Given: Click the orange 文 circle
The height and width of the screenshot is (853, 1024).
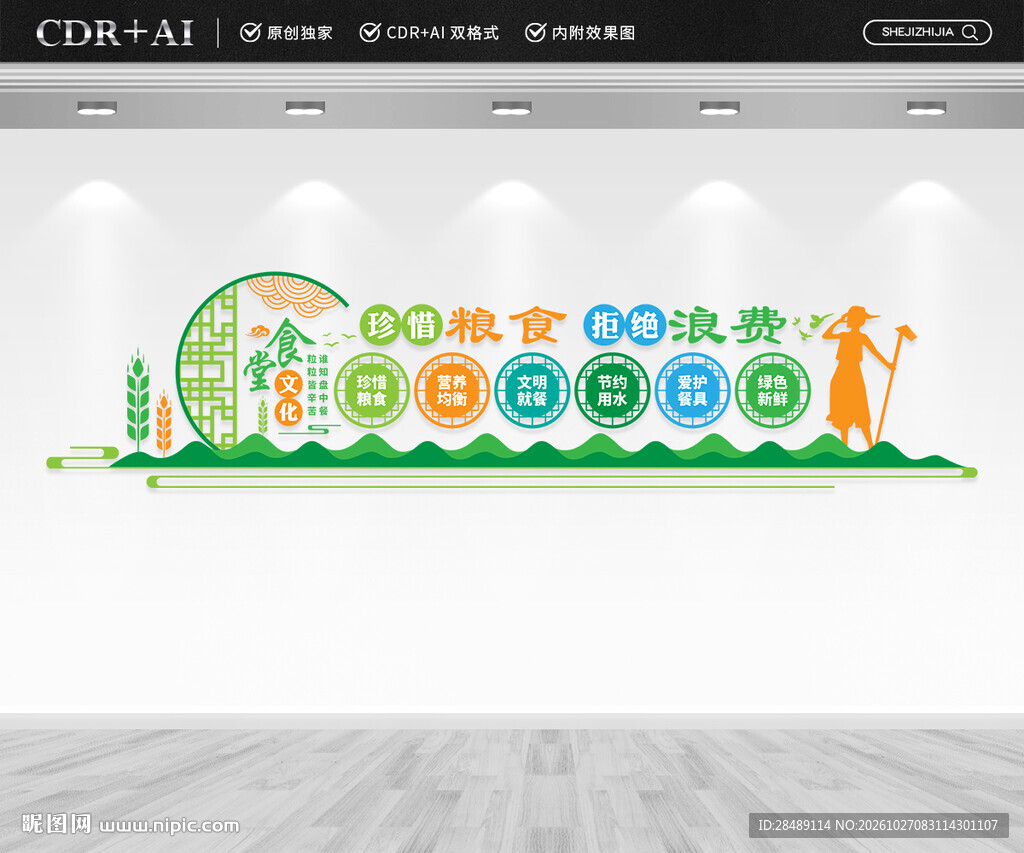Looking at the screenshot, I should (289, 384).
